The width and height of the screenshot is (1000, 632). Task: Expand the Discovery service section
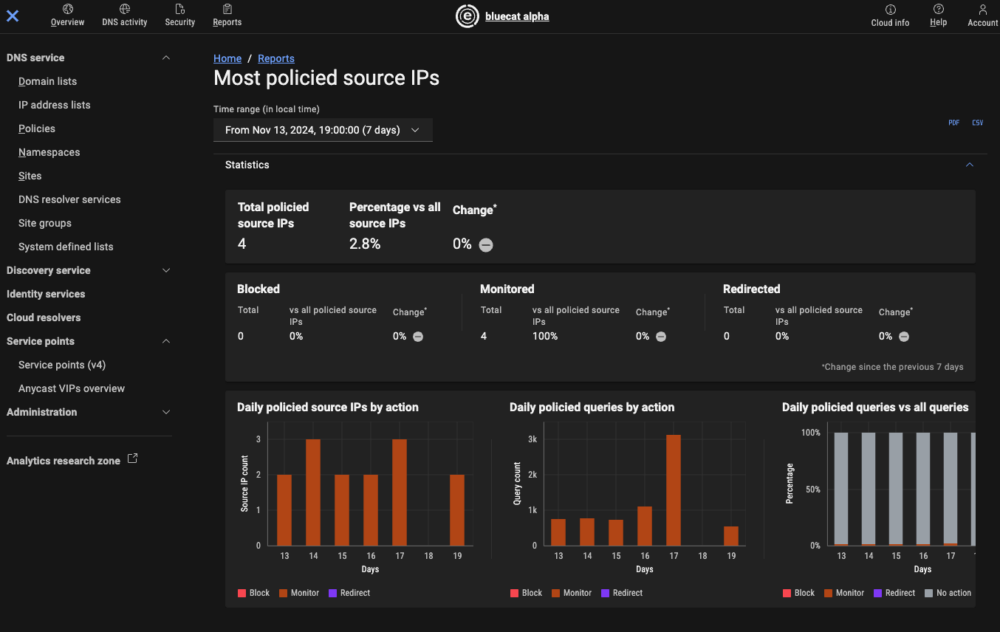click(x=168, y=270)
